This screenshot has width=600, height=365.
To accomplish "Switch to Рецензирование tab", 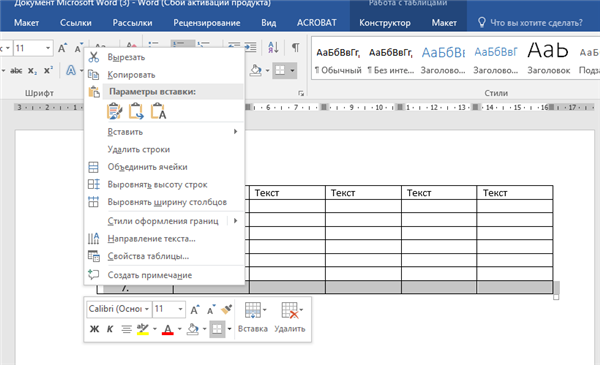I will [x=207, y=23].
